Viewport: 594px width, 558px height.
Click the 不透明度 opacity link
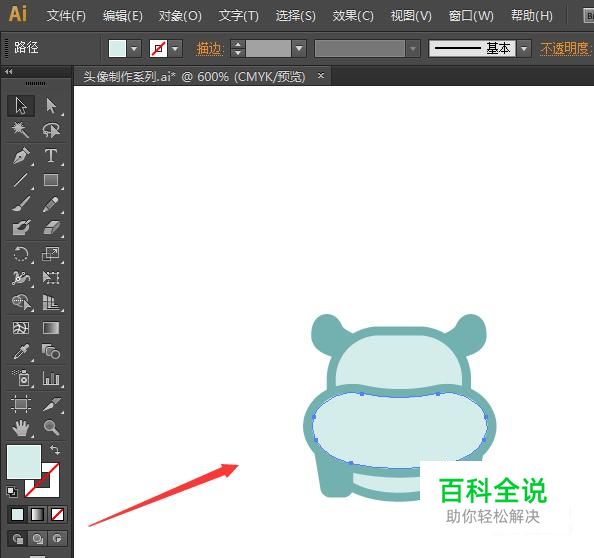[x=566, y=48]
